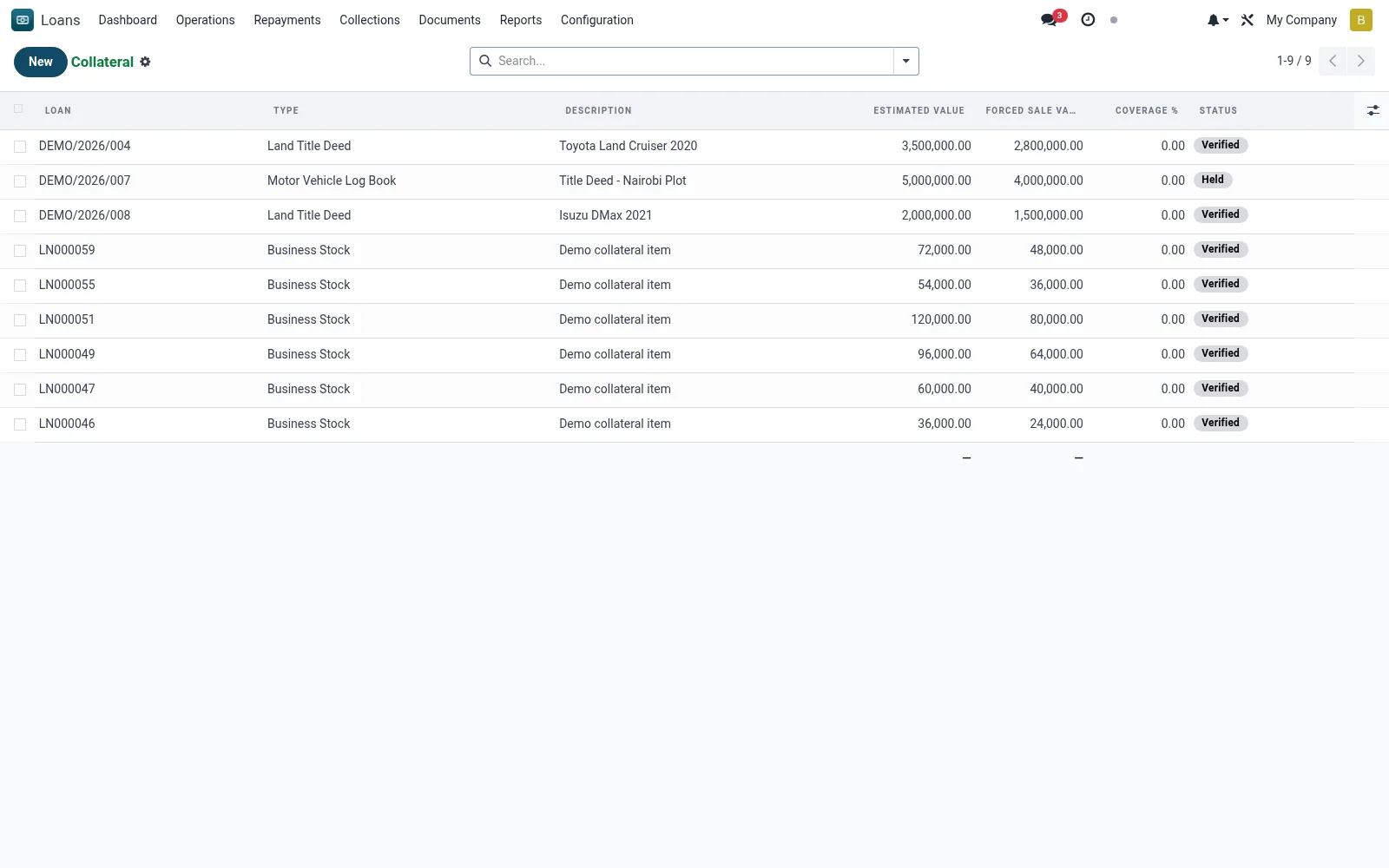The image size is (1389, 868).
Task: Open the Configuration menu
Action: pos(597,20)
